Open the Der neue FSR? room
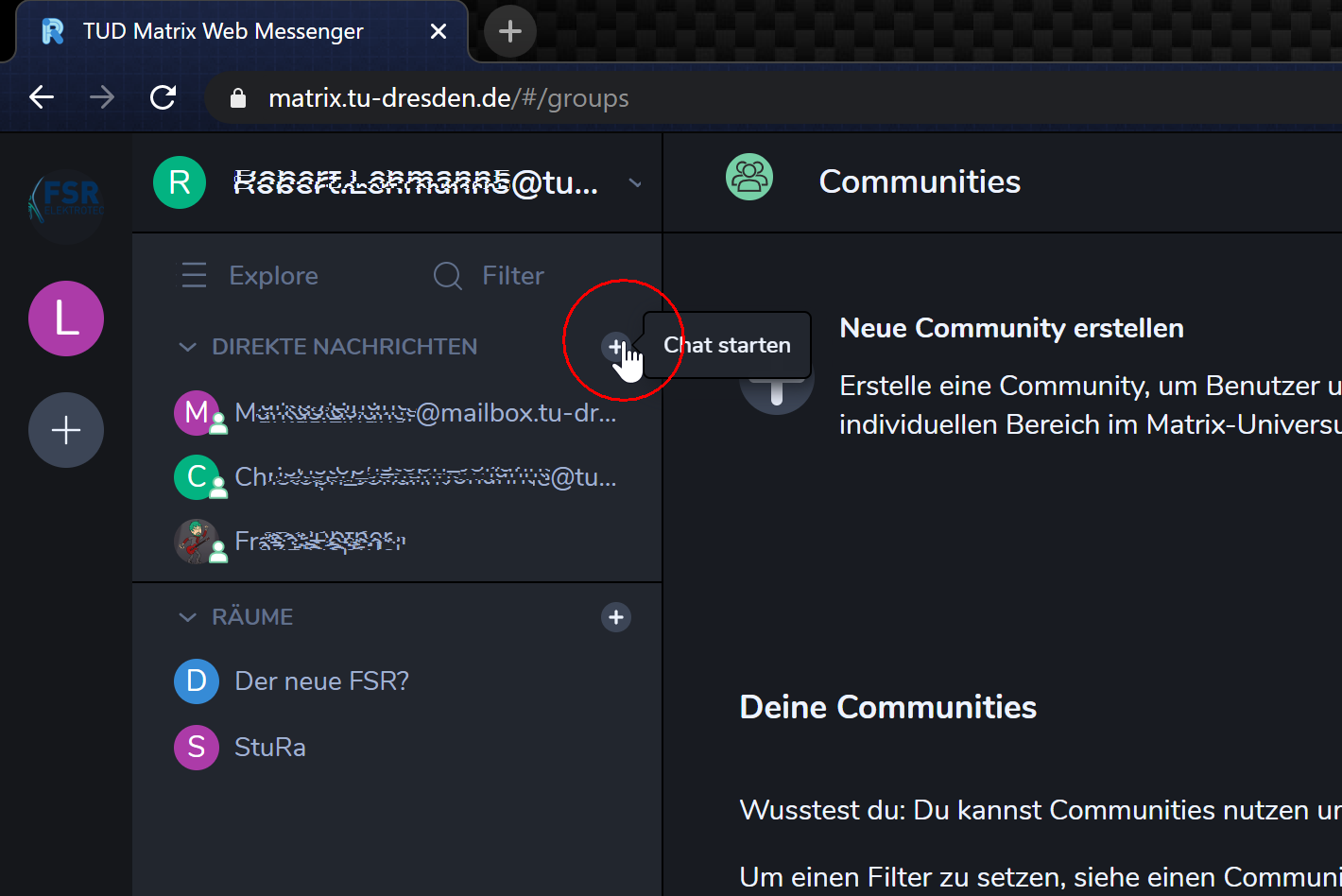1342x896 pixels. coord(321,681)
